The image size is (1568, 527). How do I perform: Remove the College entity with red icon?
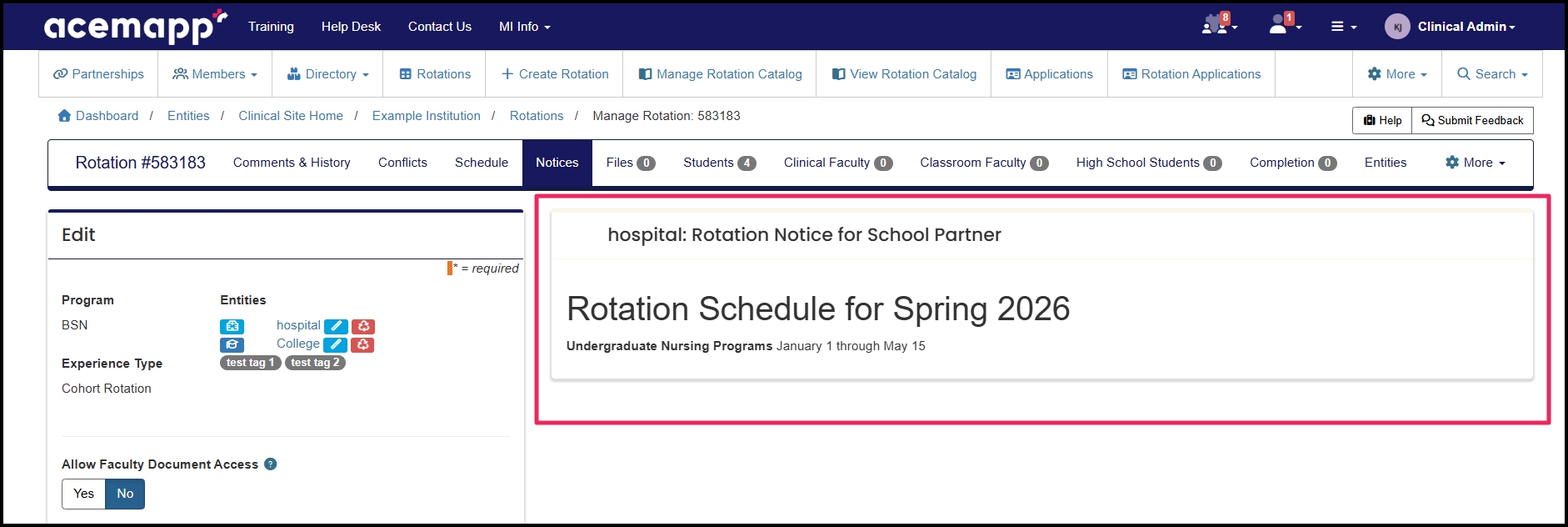(362, 344)
